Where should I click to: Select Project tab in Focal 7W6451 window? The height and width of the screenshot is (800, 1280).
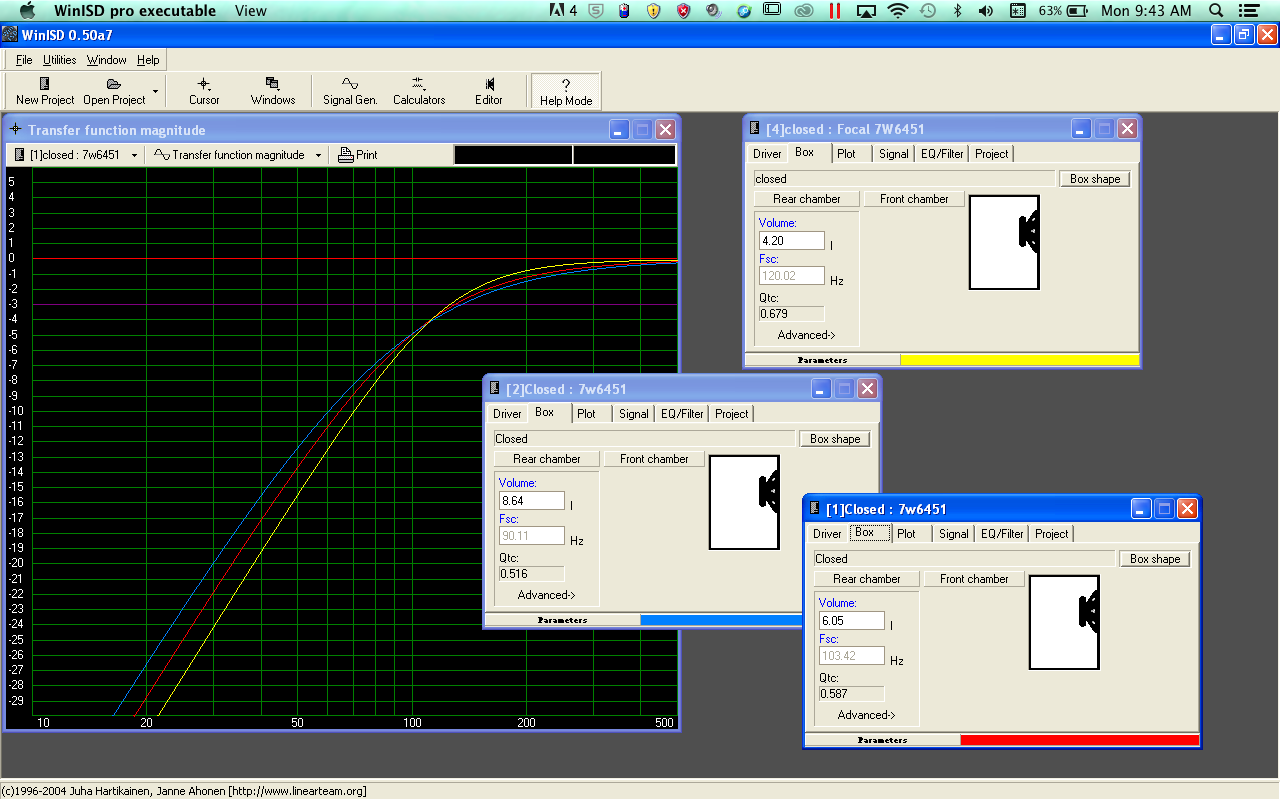click(992, 154)
